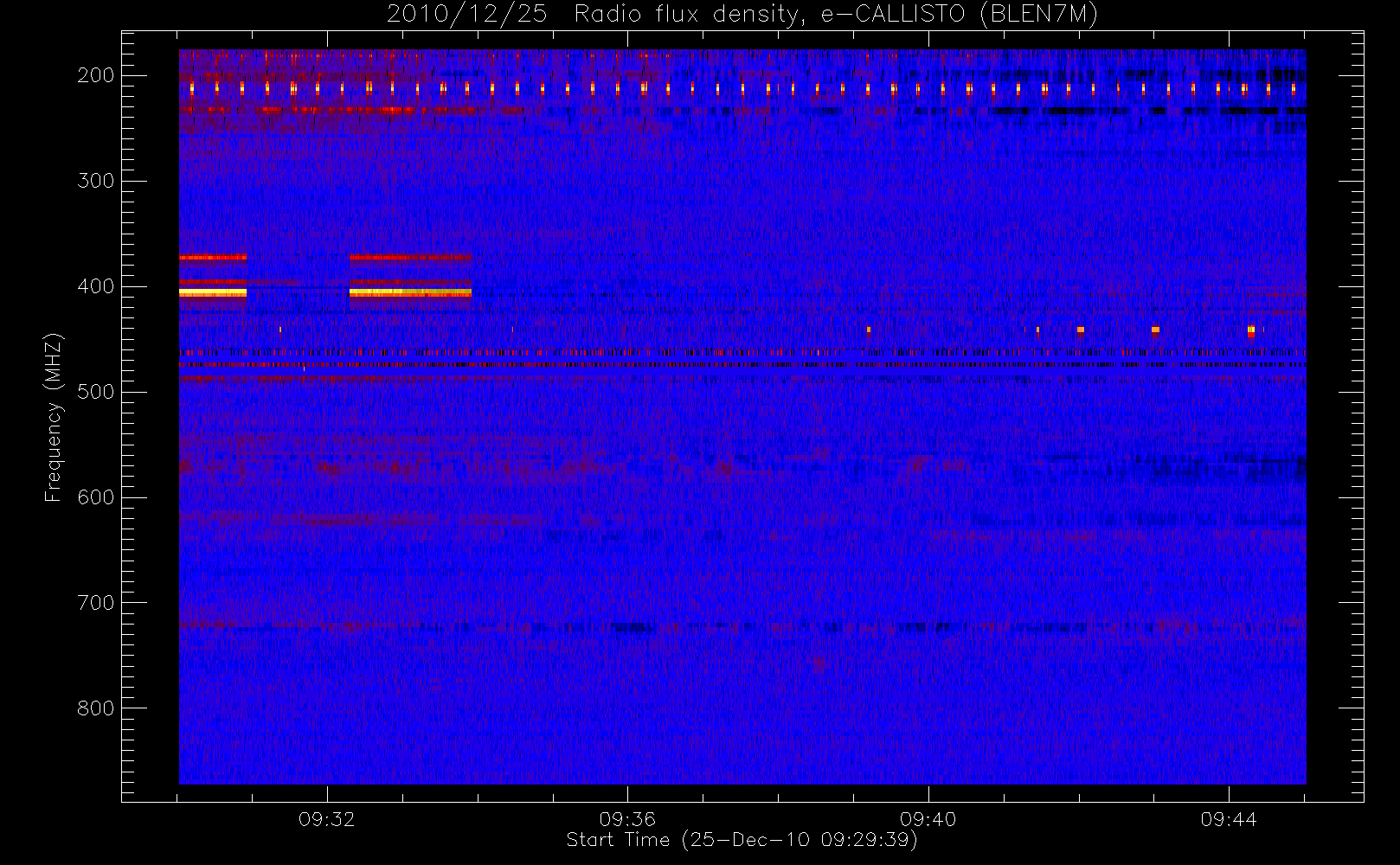Click the 09:36 time tick label
The width and height of the screenshot is (1400, 865).
(x=627, y=819)
